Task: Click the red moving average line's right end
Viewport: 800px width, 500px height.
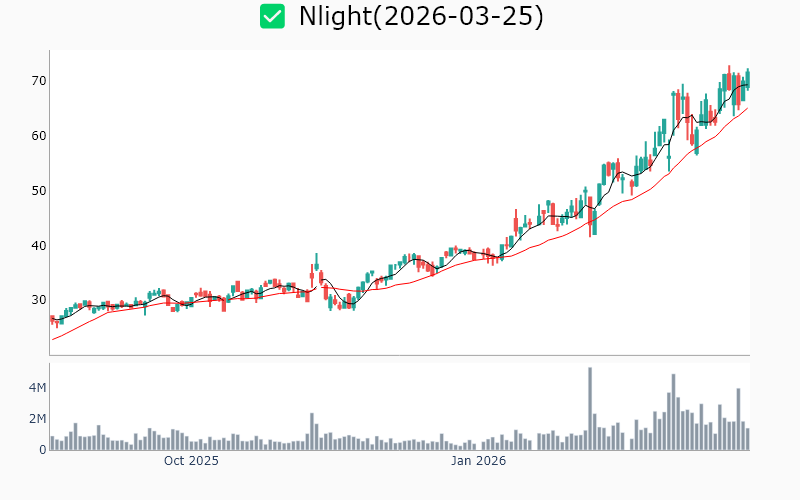Action: 747,108
